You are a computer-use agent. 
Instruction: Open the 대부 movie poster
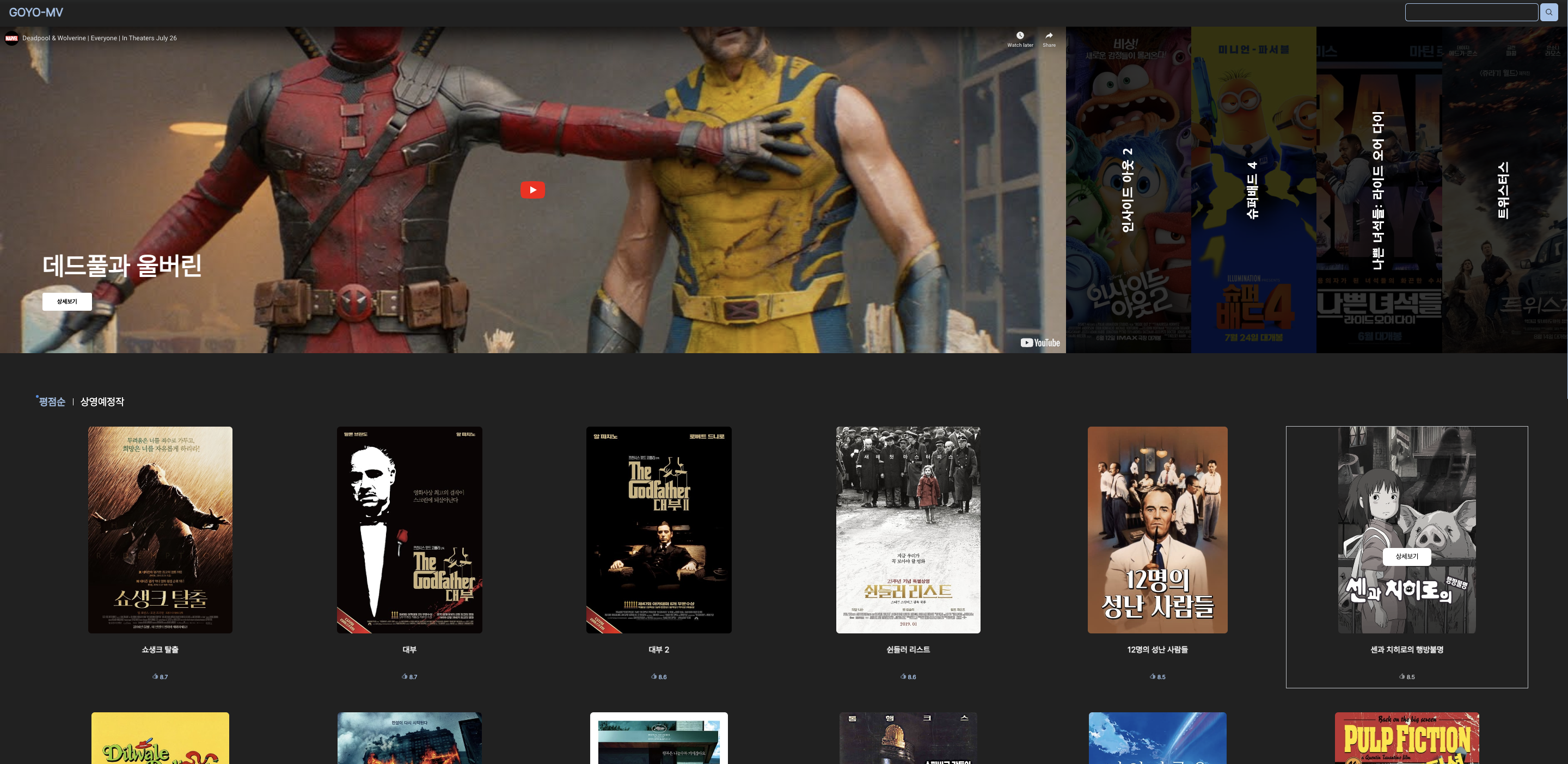click(x=409, y=529)
